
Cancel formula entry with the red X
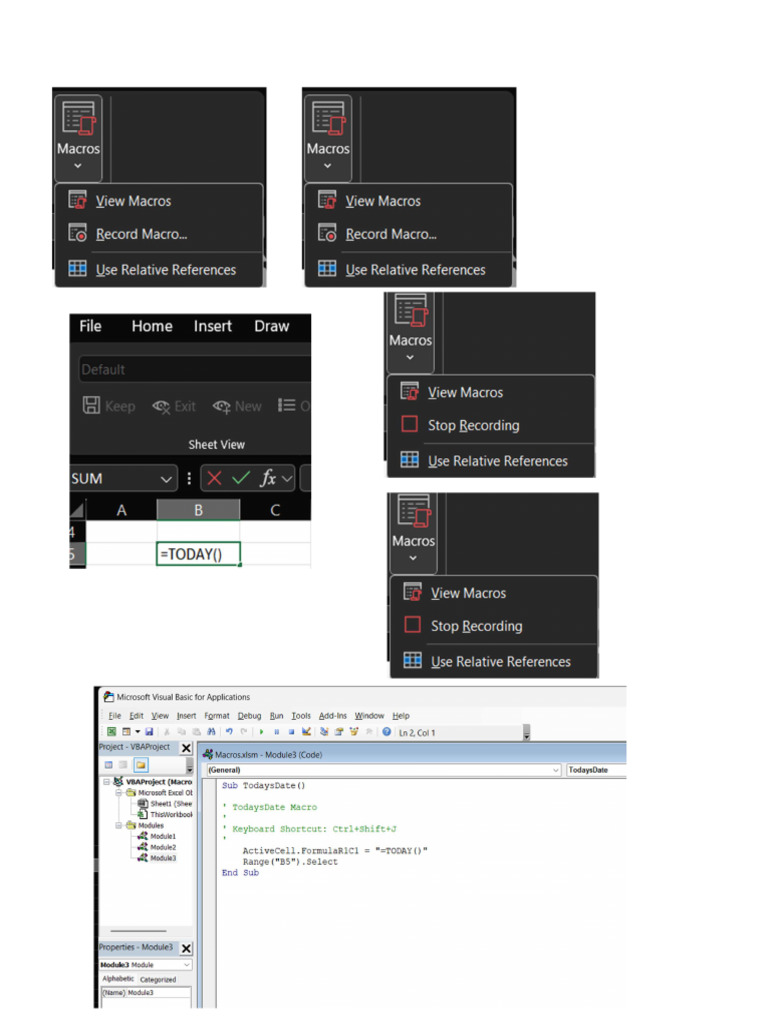click(x=214, y=478)
